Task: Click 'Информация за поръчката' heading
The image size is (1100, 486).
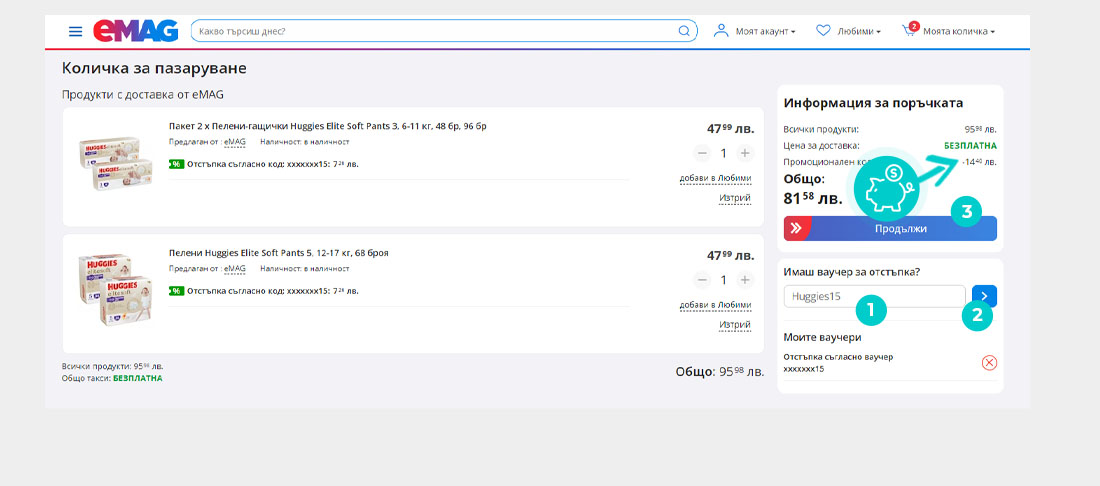Action: [x=873, y=103]
